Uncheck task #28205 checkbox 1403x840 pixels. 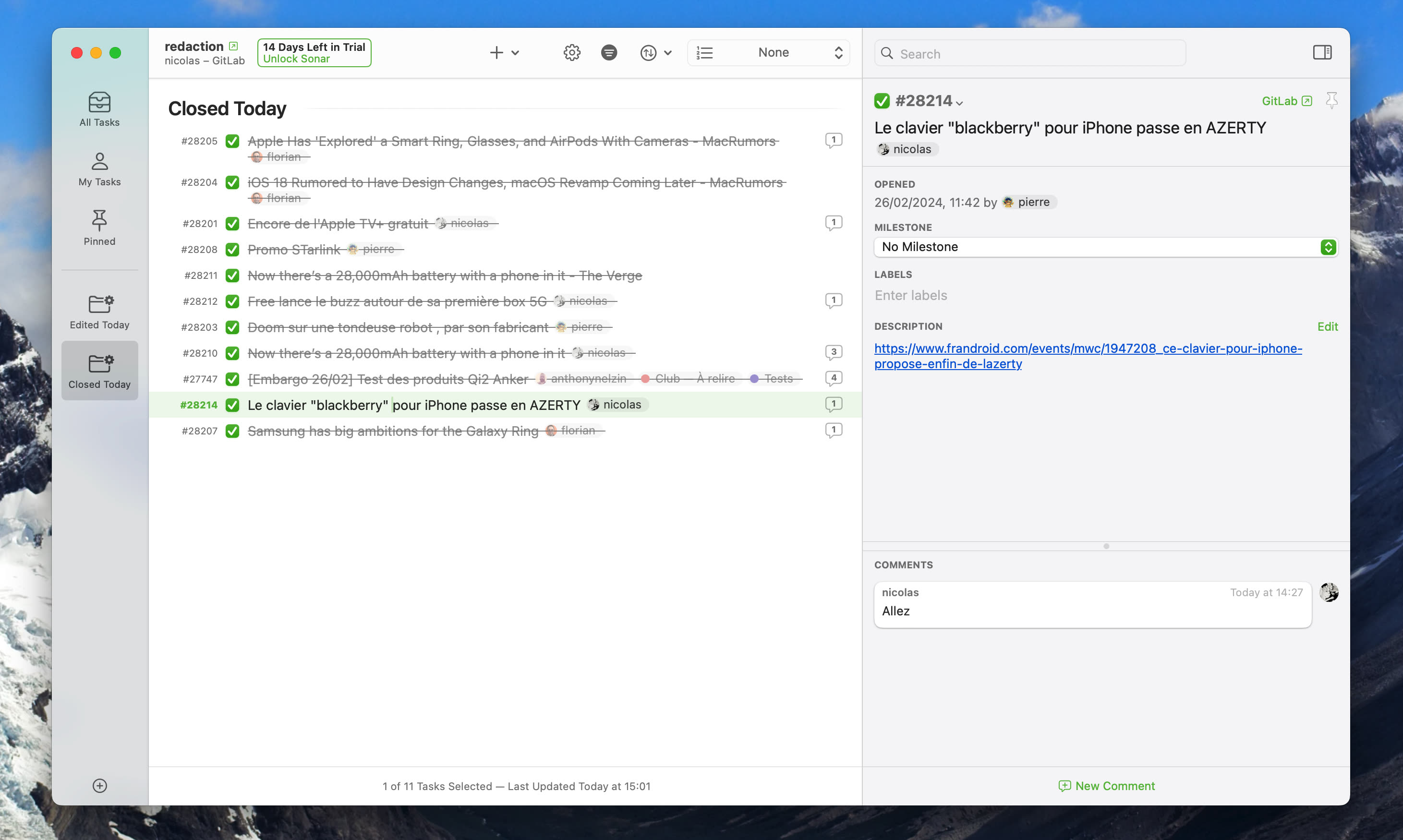pos(232,141)
